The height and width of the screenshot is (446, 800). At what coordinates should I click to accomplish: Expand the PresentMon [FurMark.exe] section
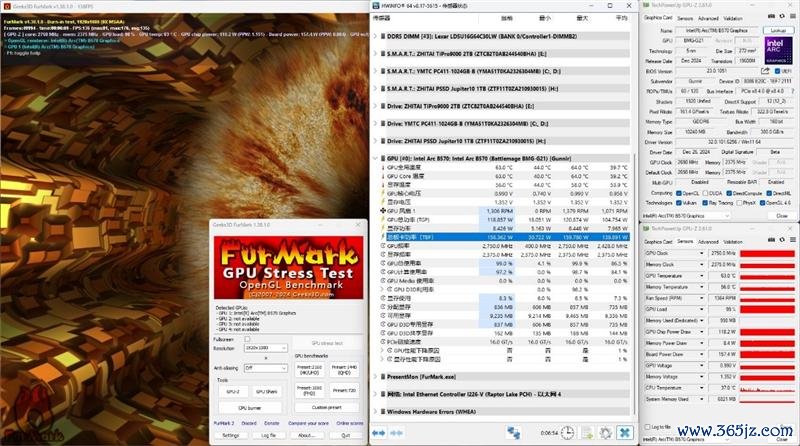[376, 377]
